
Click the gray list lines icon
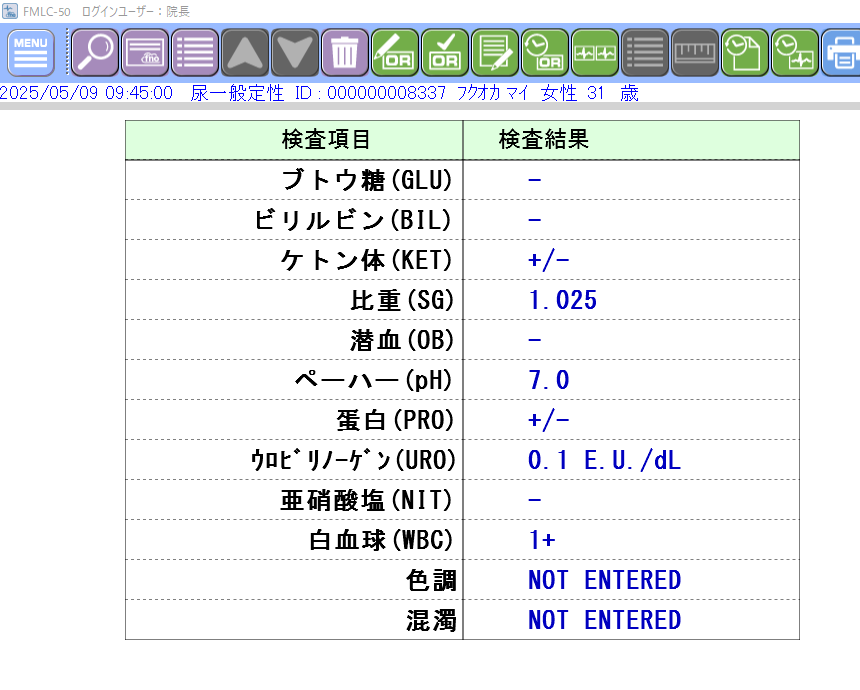645,53
